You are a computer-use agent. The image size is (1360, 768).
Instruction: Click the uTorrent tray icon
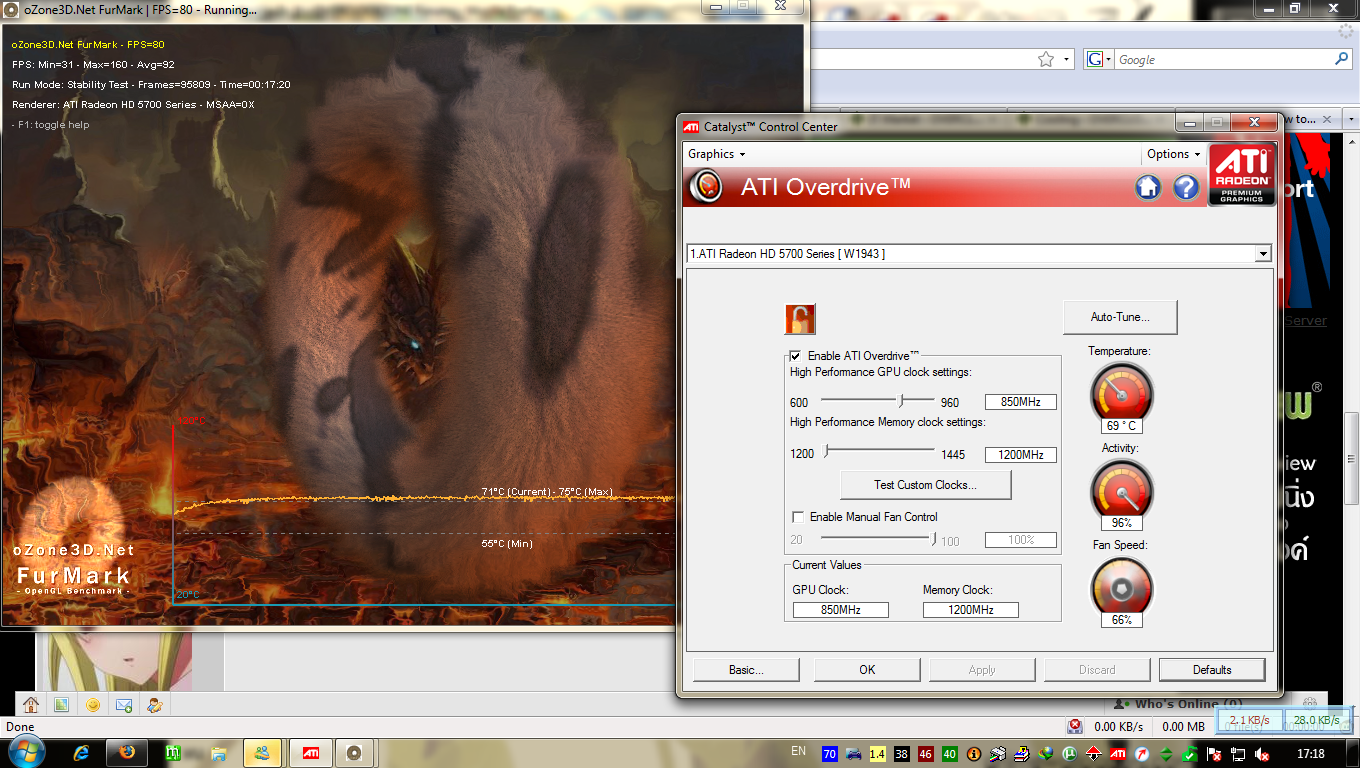coord(1070,754)
